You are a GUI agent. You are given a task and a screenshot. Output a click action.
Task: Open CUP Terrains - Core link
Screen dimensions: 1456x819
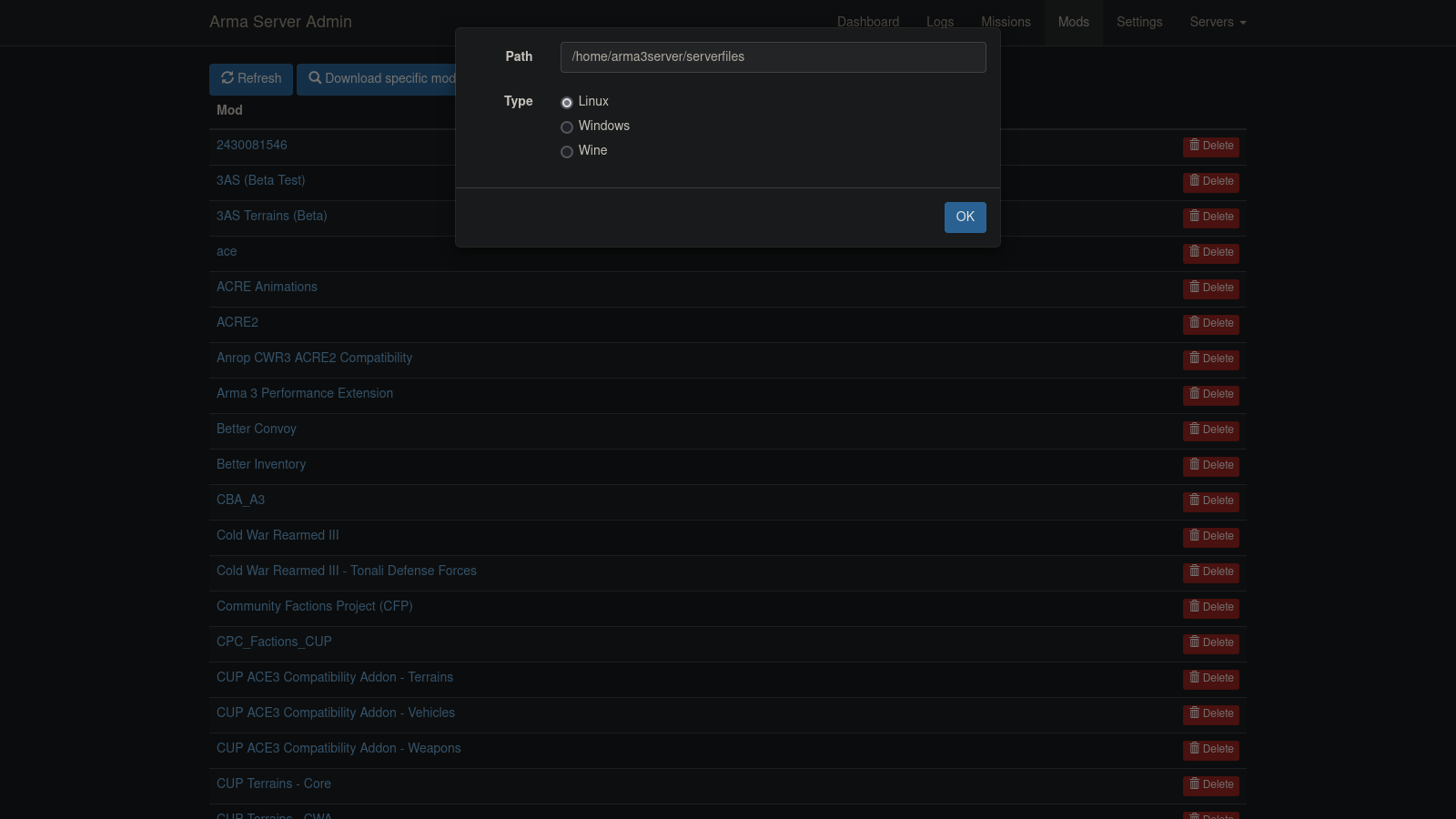tap(274, 784)
